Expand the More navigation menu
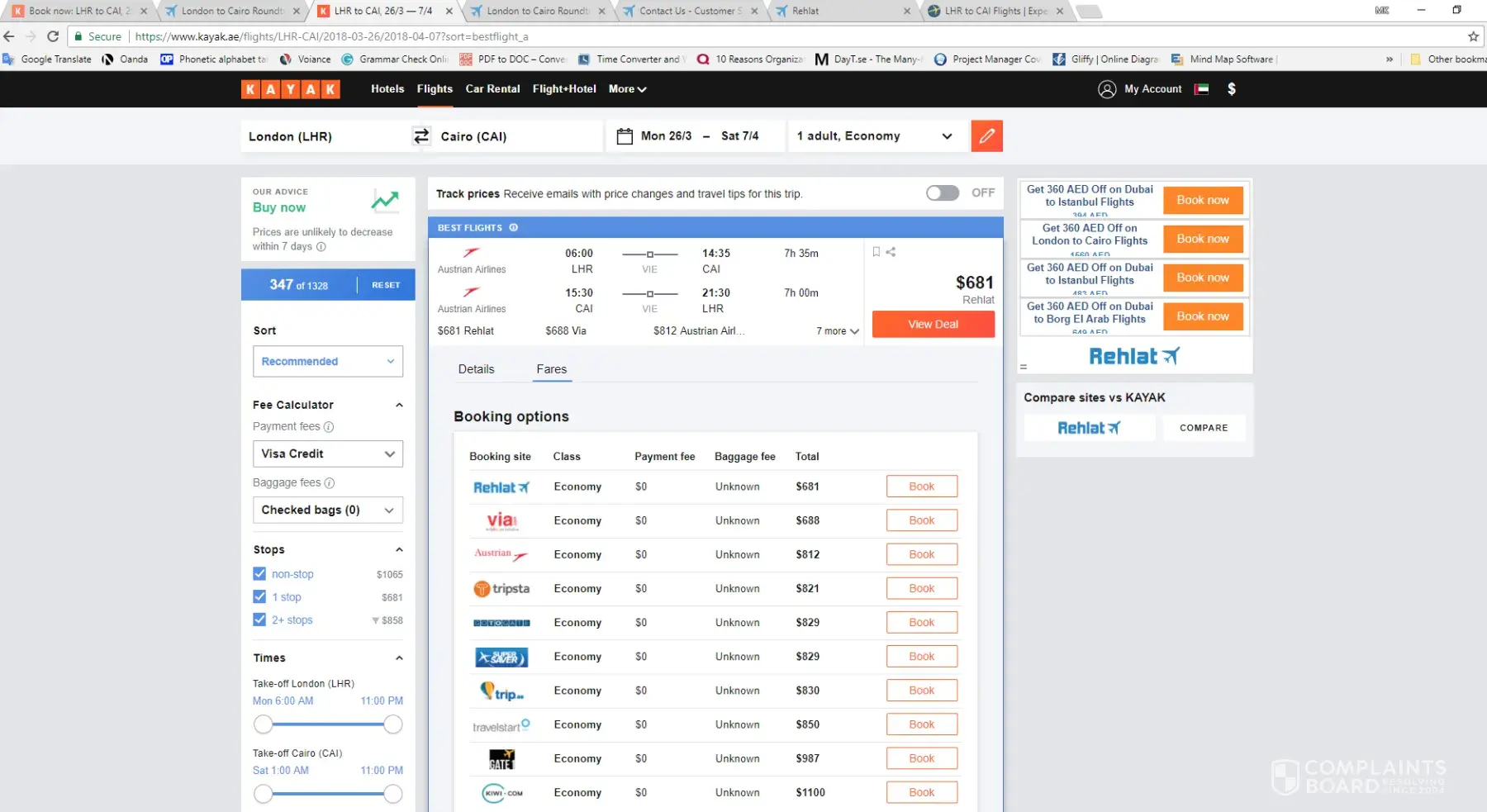 pos(627,89)
